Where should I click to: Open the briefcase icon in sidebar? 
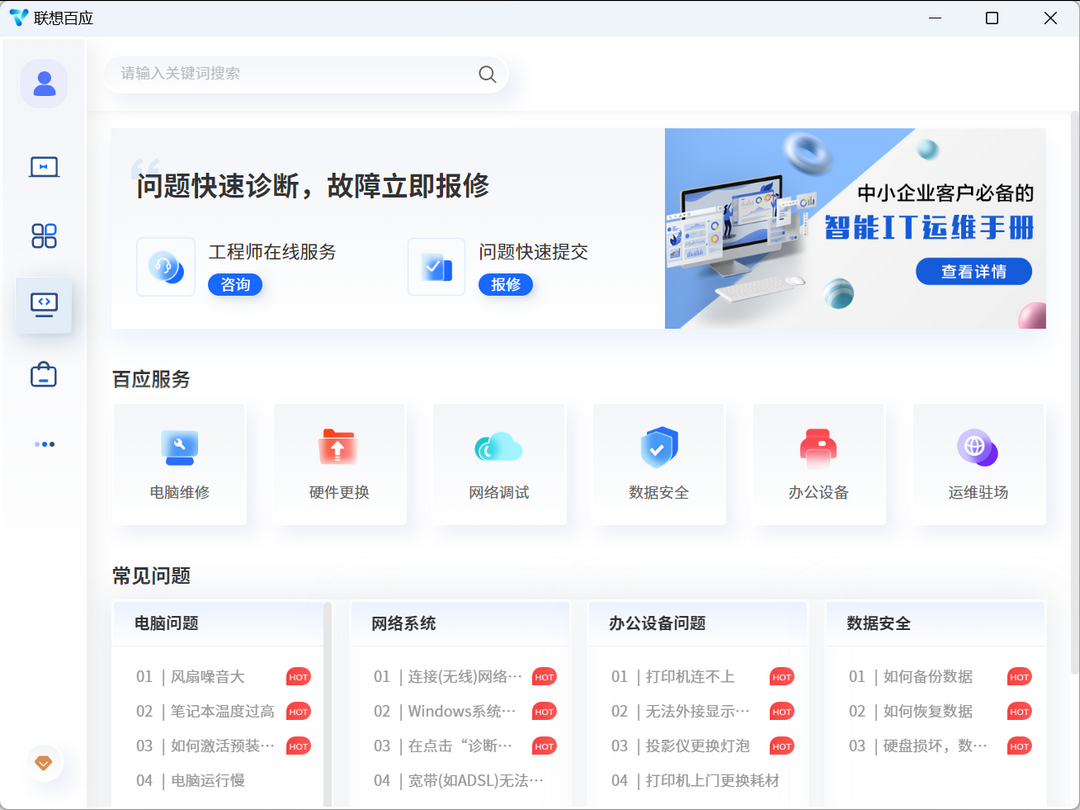click(x=43, y=375)
